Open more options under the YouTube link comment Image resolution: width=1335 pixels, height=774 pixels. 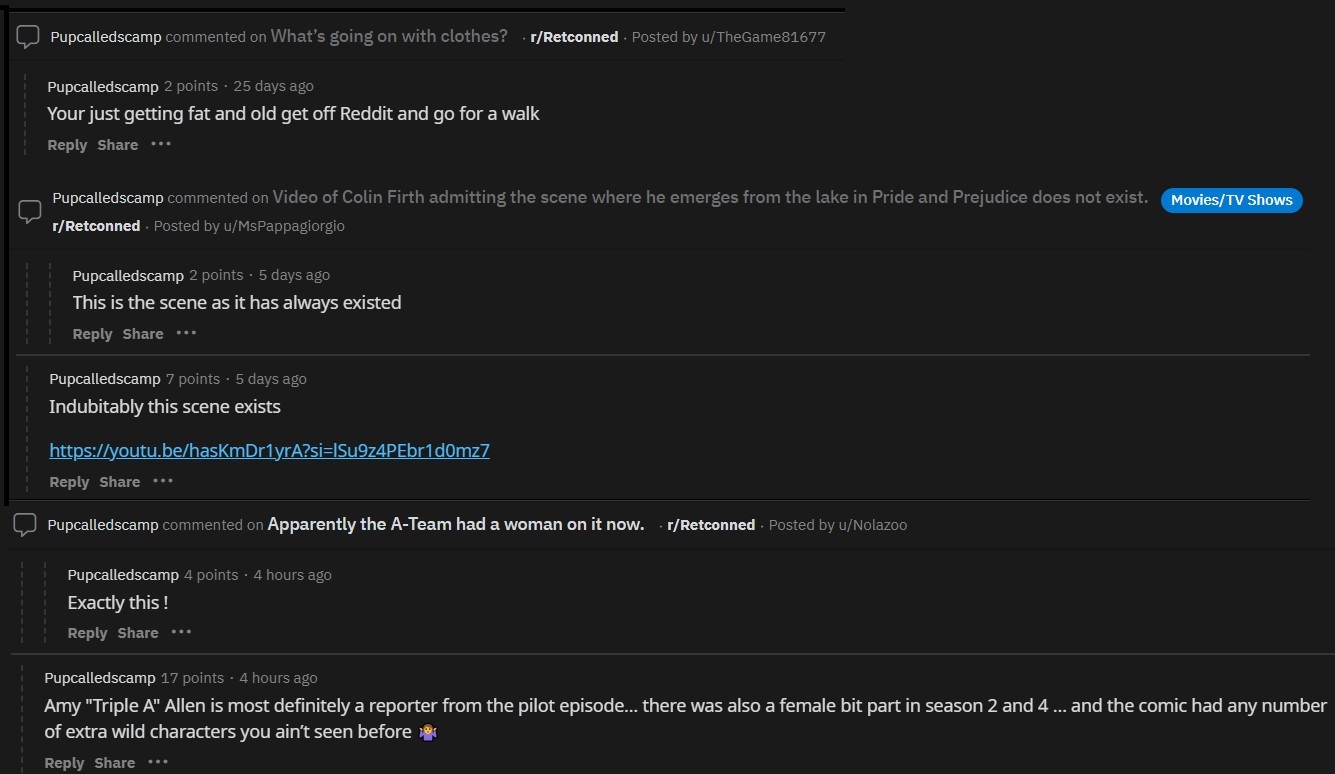point(163,481)
